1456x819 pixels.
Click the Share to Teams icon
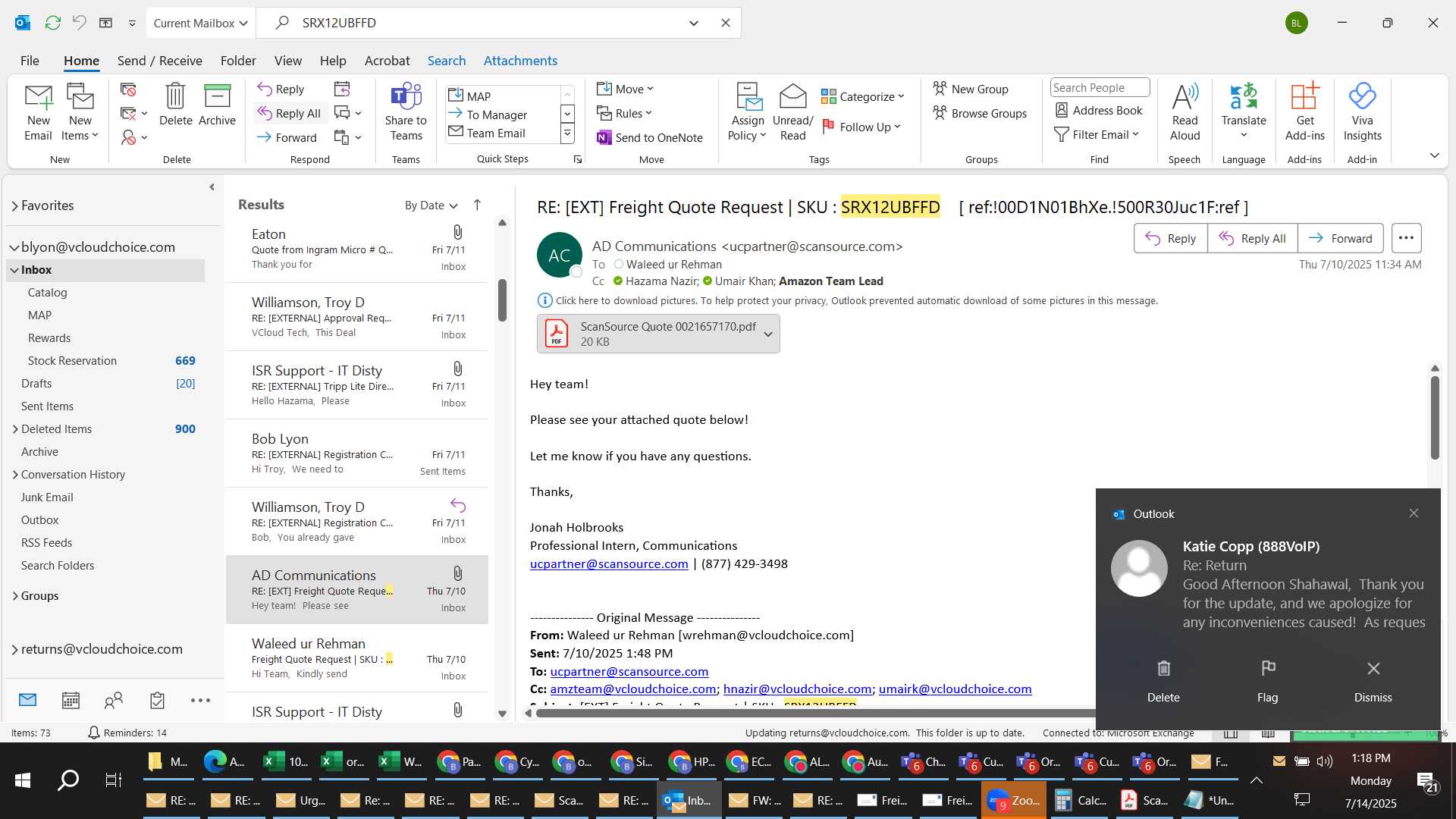coord(406,112)
